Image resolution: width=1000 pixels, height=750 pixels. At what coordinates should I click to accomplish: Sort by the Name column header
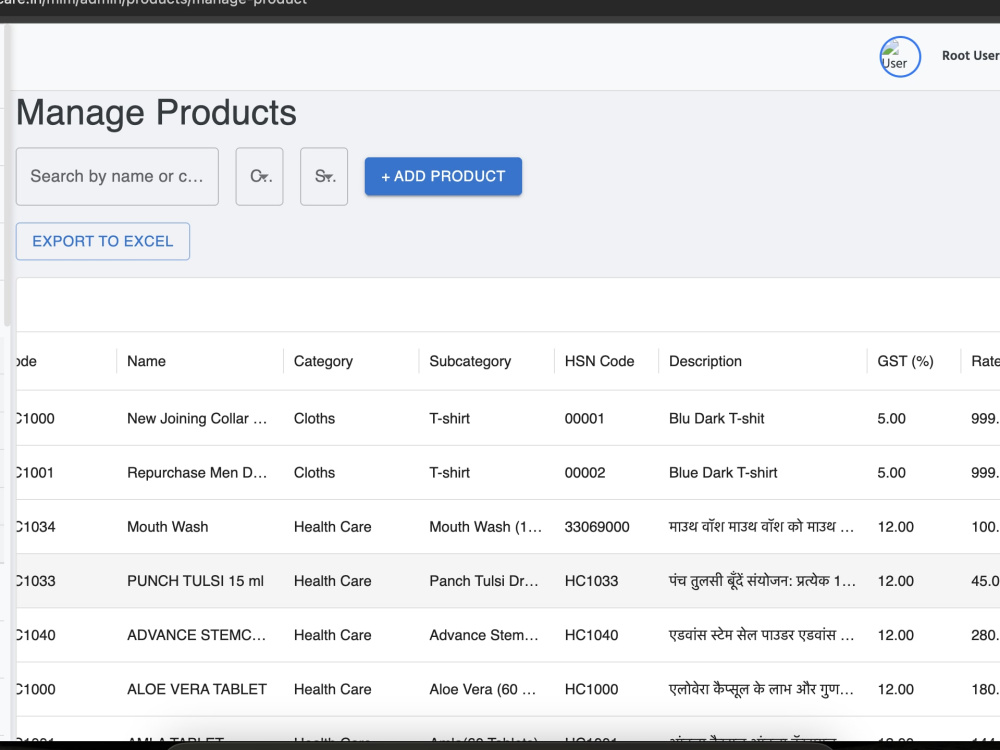click(146, 361)
